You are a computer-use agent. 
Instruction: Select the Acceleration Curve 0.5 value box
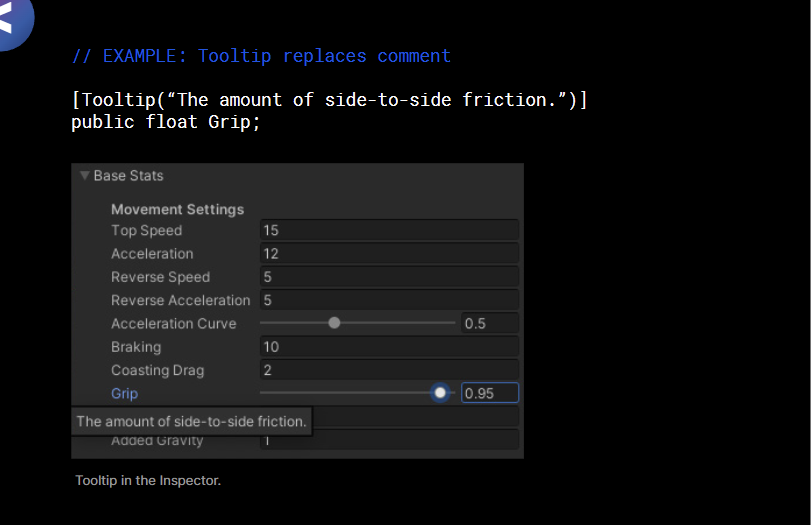click(x=490, y=323)
